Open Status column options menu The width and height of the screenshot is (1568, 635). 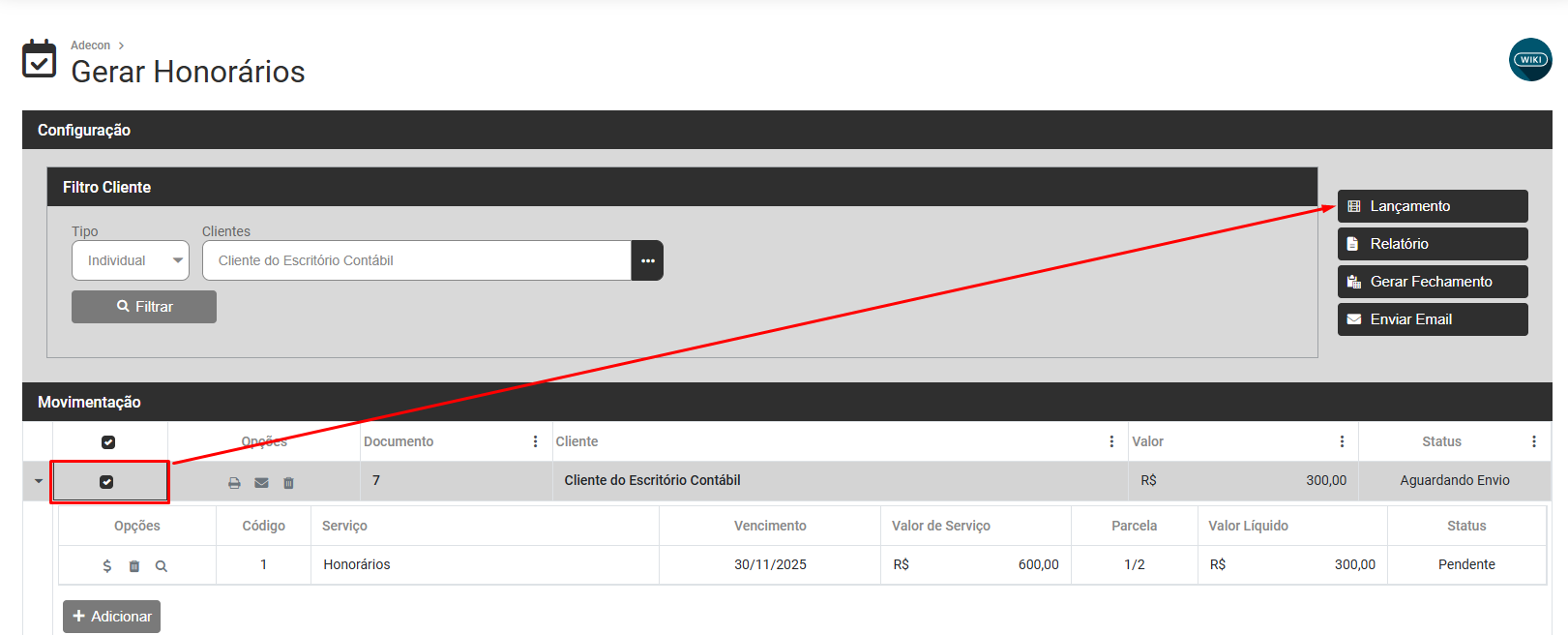pyautogui.click(x=1534, y=441)
